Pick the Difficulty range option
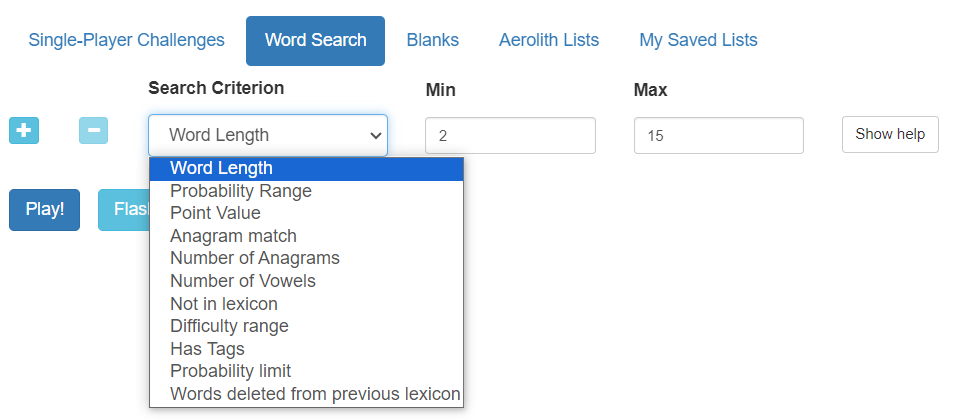 [x=229, y=326]
